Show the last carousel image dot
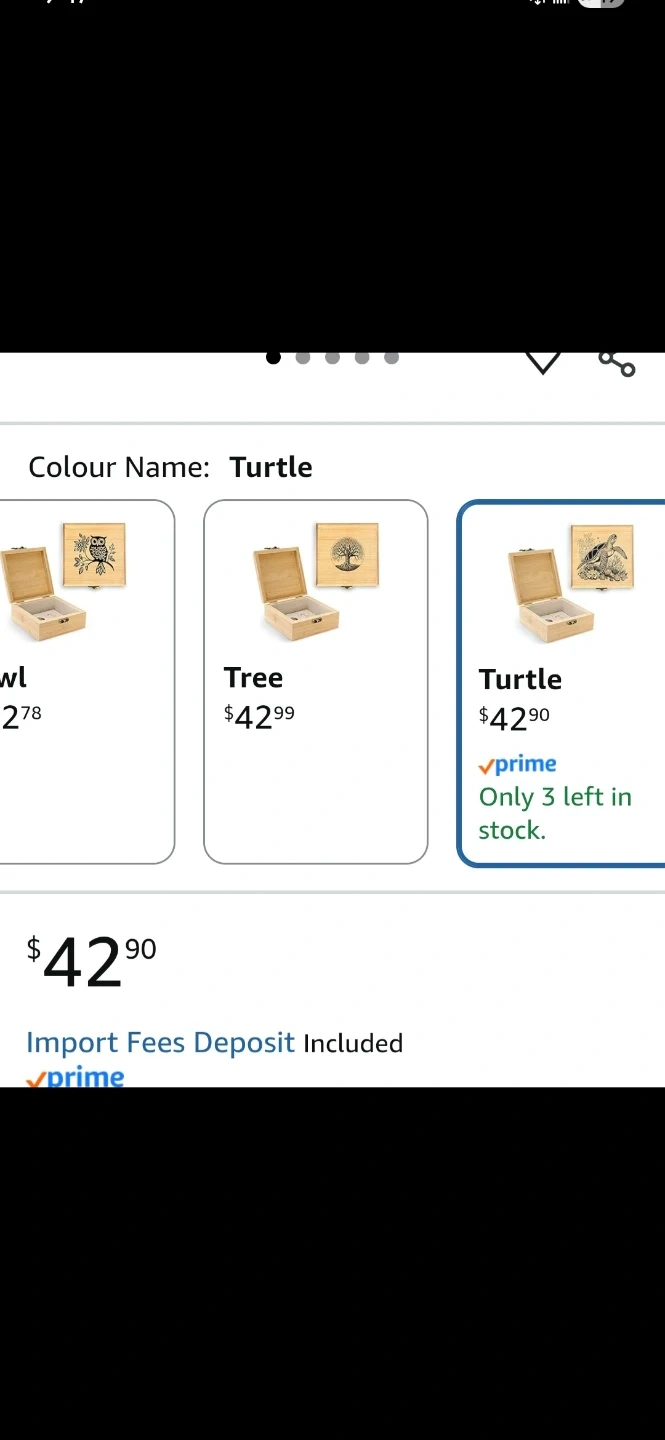This screenshot has width=665, height=1440. pos(391,357)
